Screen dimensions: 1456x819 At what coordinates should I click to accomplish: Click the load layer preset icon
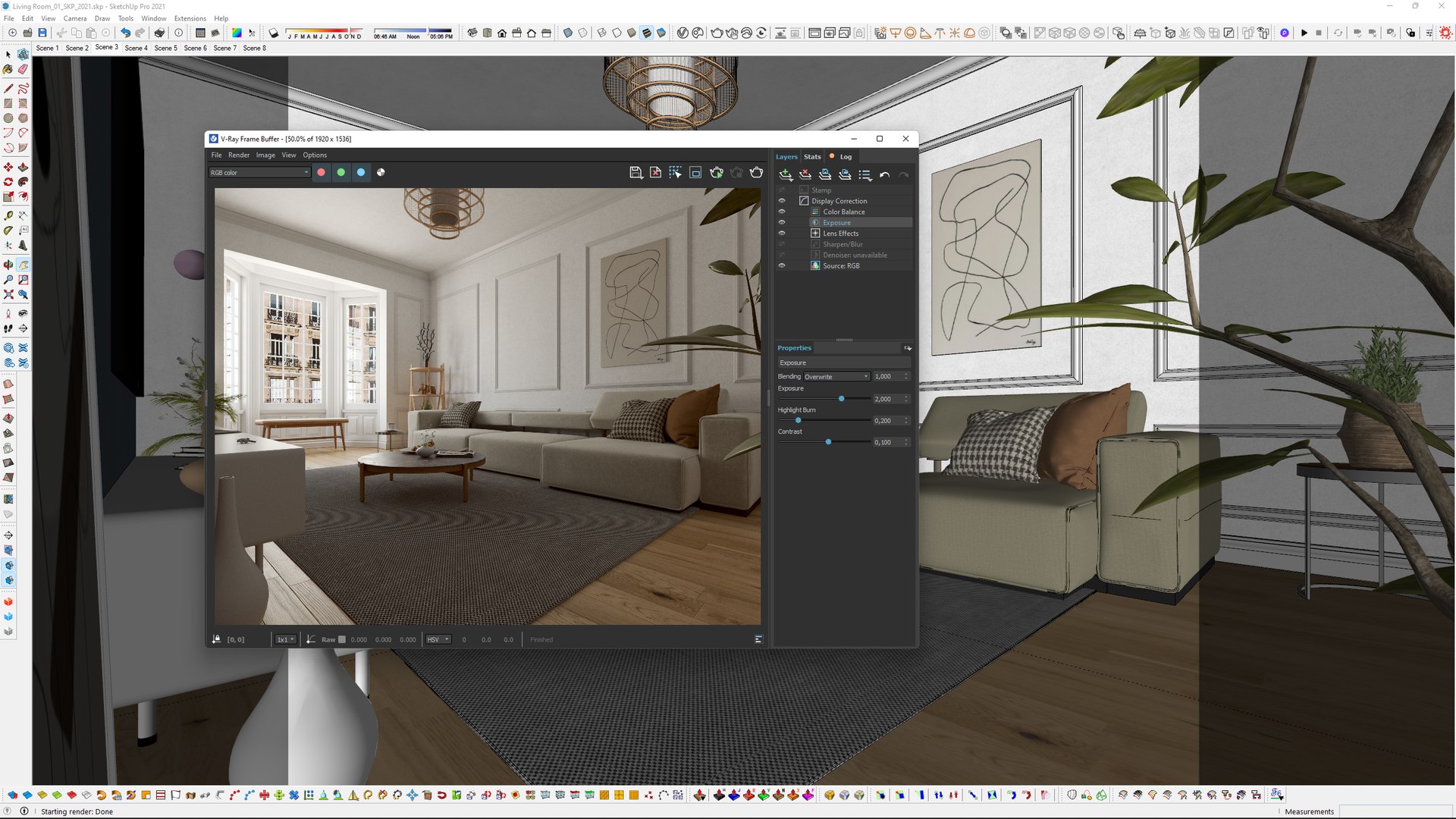coord(845,175)
